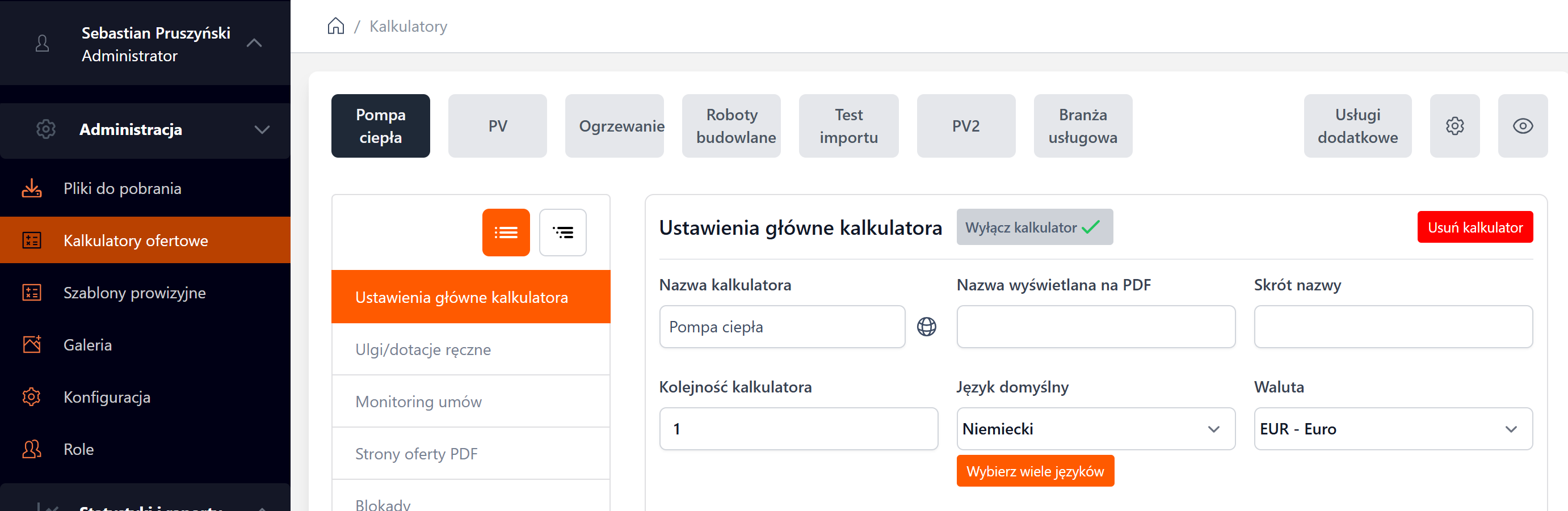Screen dimensions: 1568x511
Task: Open calculator settings gear icon
Action: (x=1454, y=126)
